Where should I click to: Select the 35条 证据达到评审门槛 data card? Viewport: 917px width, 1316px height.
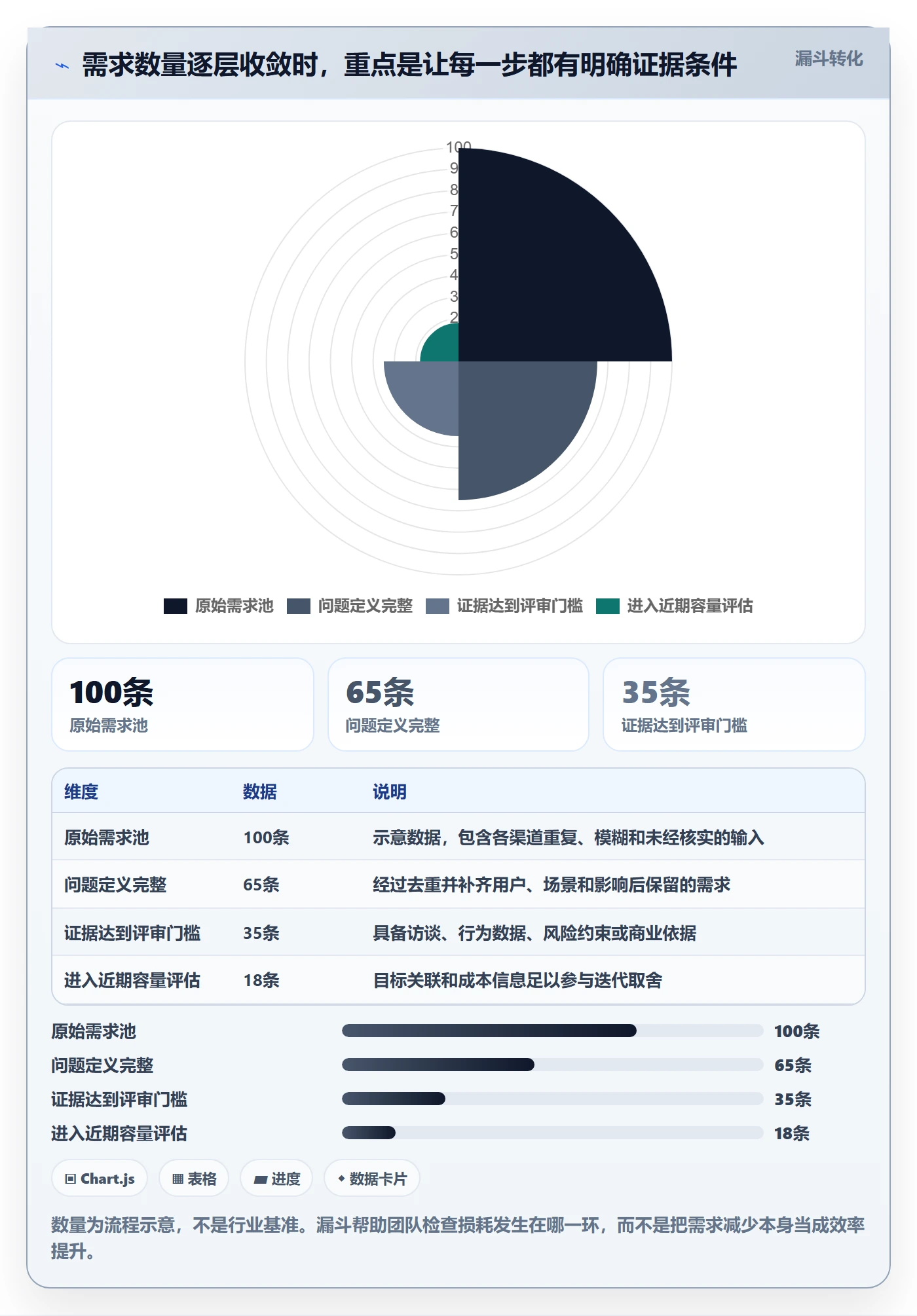734,704
